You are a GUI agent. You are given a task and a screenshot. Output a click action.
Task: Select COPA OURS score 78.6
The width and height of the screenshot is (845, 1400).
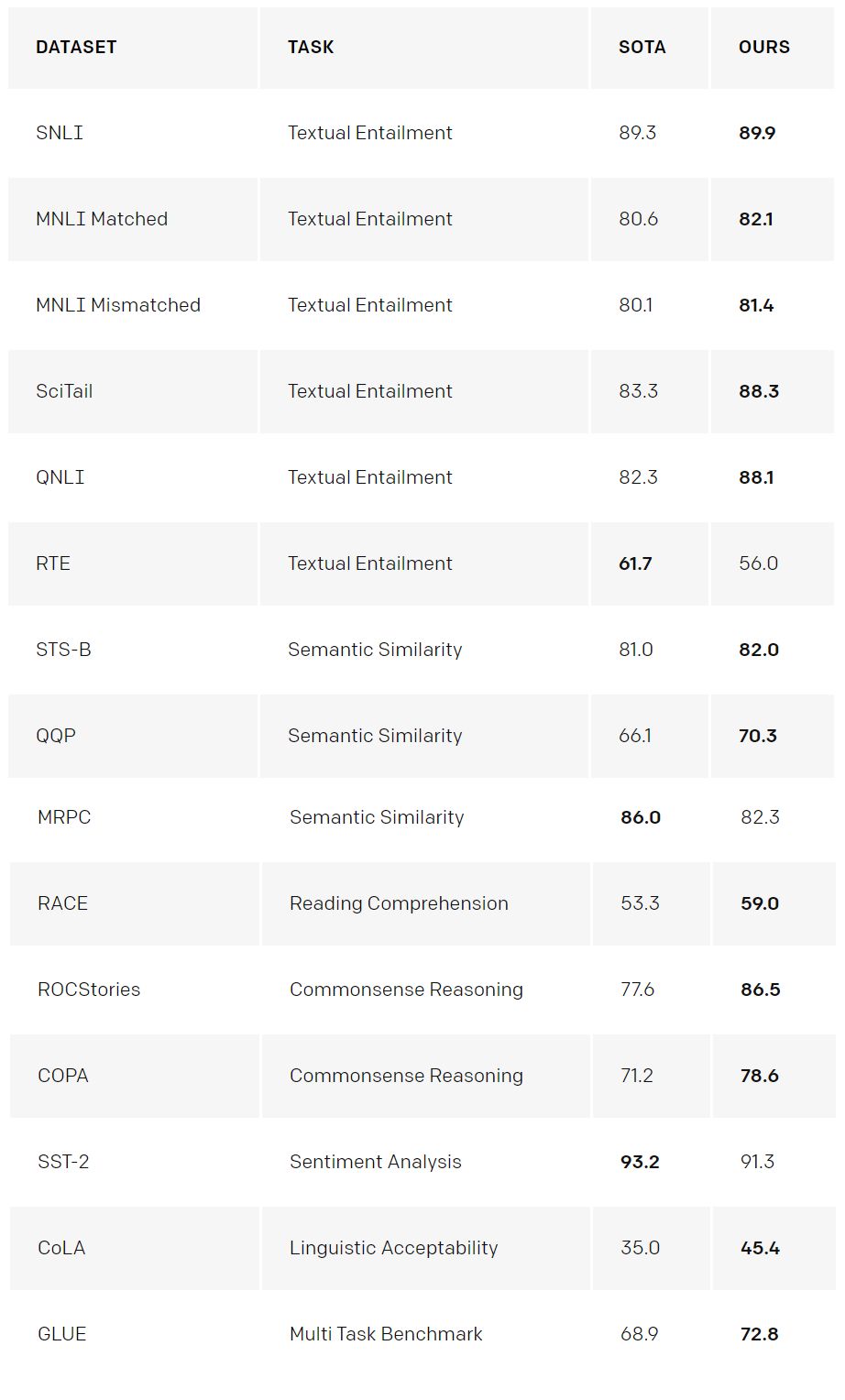[759, 1076]
